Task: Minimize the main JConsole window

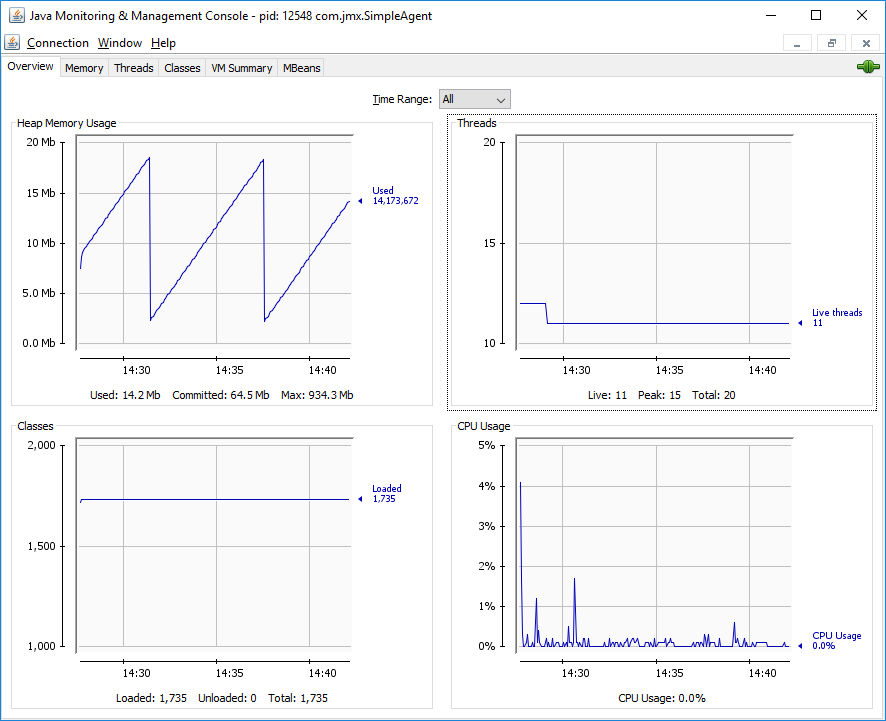Action: coord(771,15)
